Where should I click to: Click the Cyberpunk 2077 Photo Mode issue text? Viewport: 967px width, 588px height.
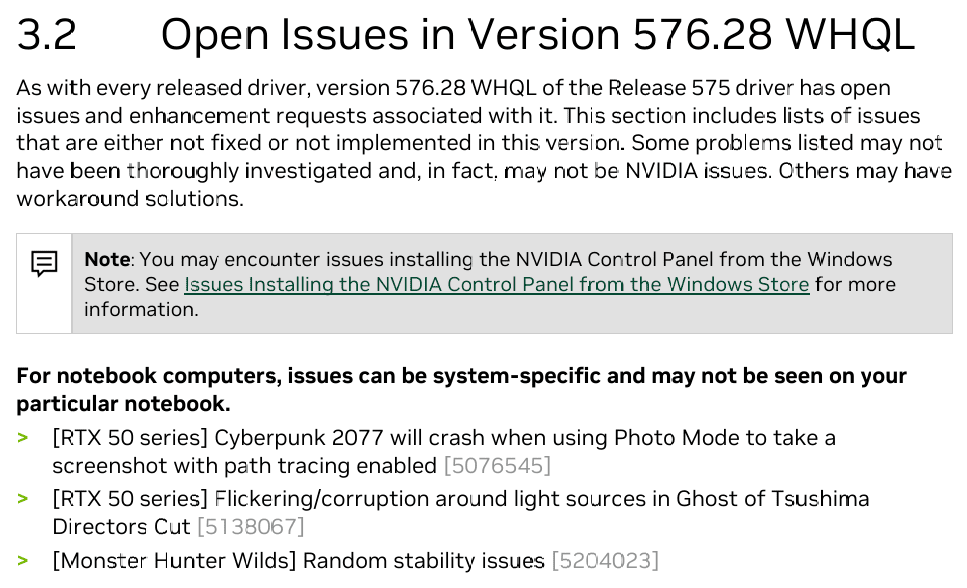click(444, 452)
